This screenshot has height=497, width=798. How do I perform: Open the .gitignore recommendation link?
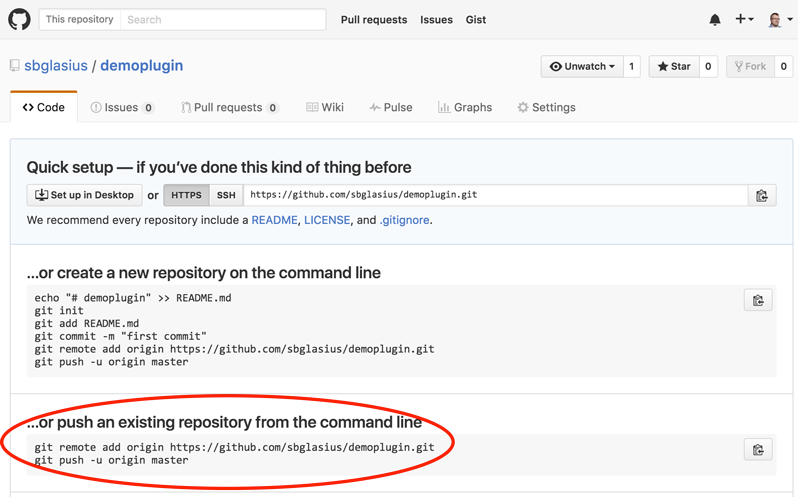[x=405, y=220]
